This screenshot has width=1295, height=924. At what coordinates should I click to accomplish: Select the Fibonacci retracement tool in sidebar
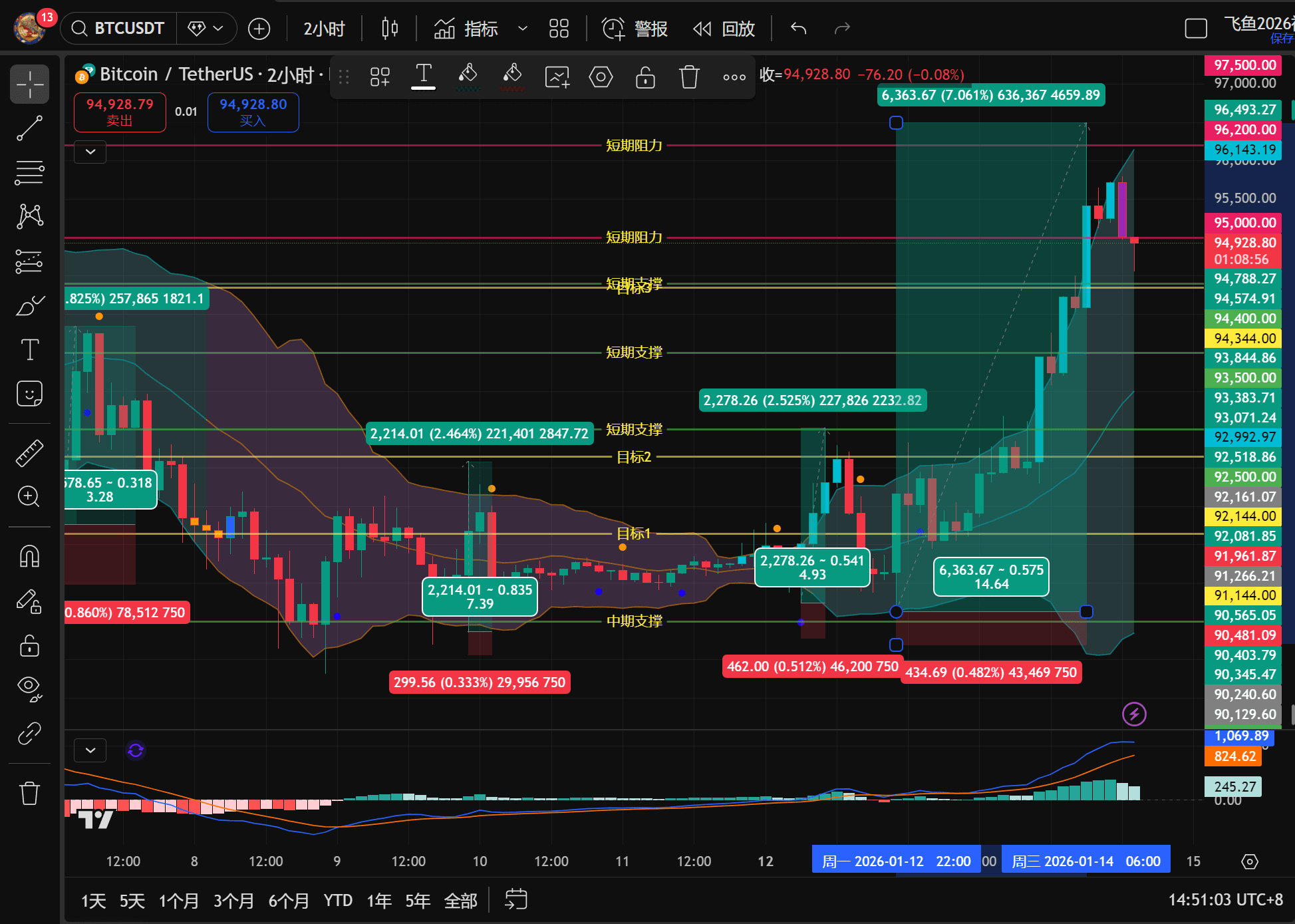point(29,172)
